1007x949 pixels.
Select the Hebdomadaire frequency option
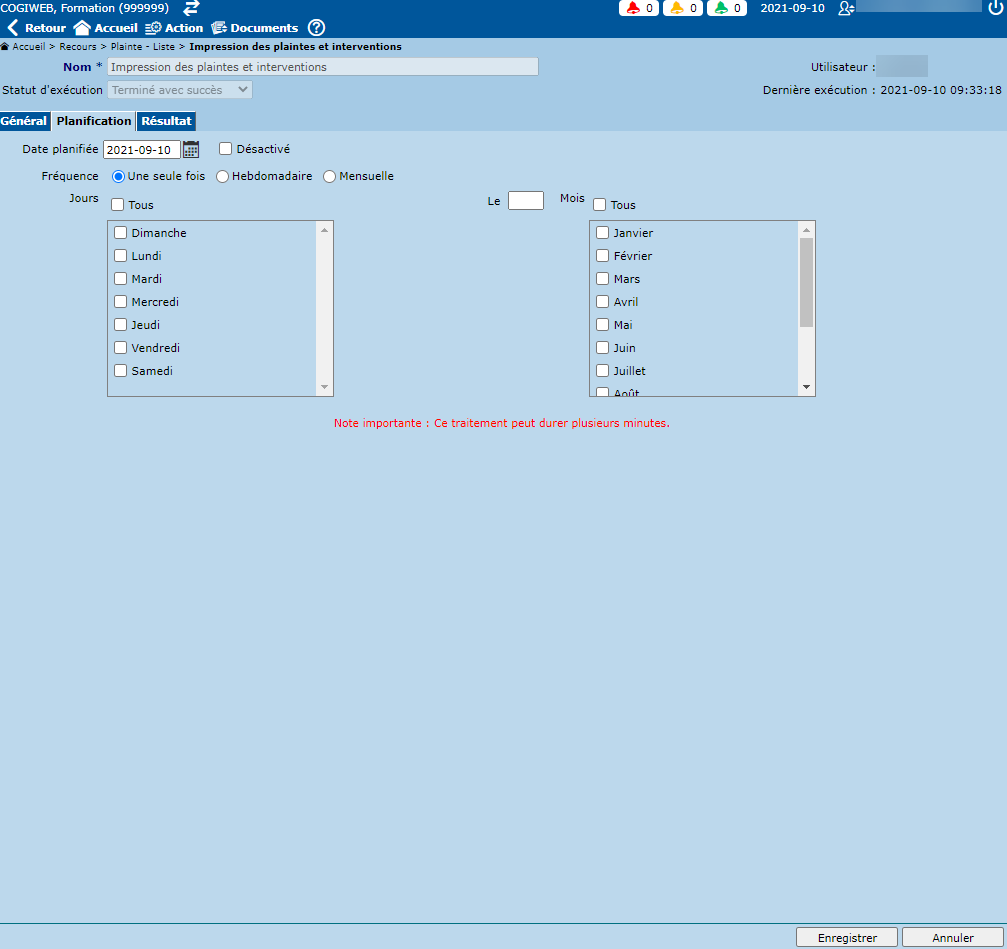223,177
